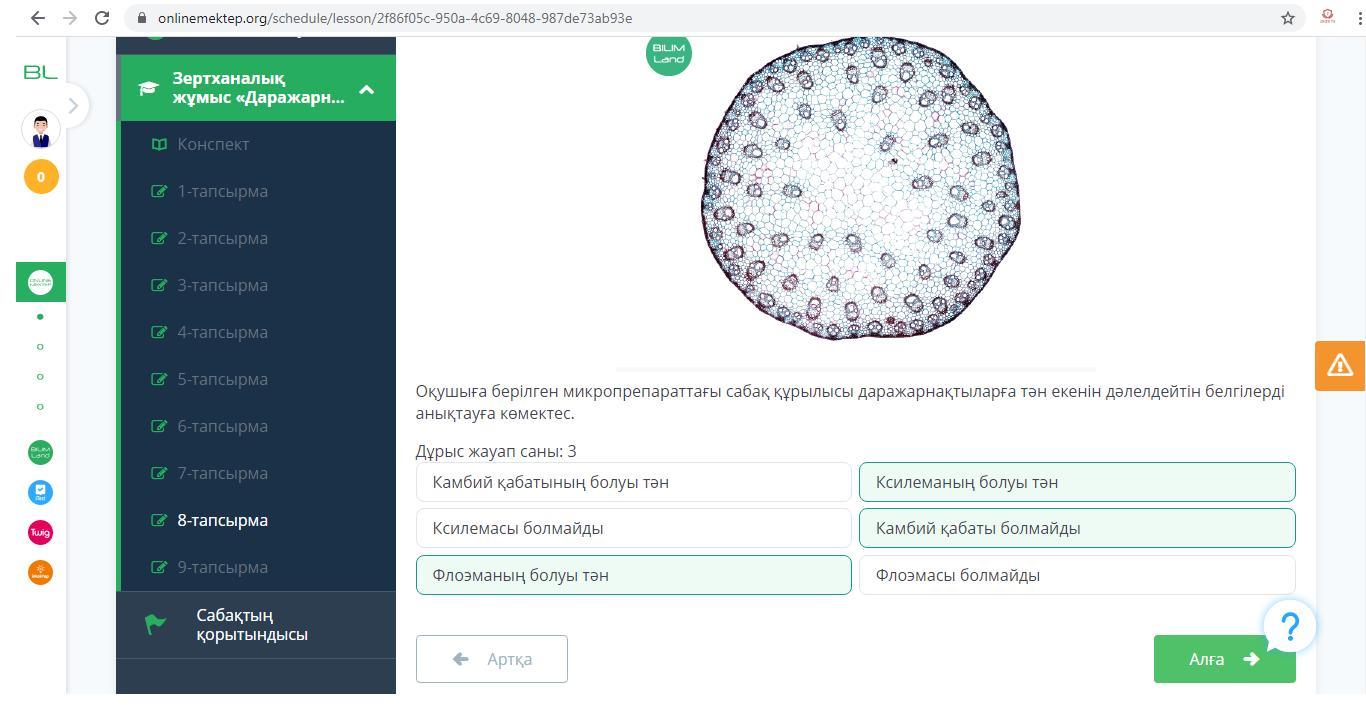This screenshot has width=1366, height=728.
Task: Click the stem cross-section microscope image
Action: click(x=860, y=190)
